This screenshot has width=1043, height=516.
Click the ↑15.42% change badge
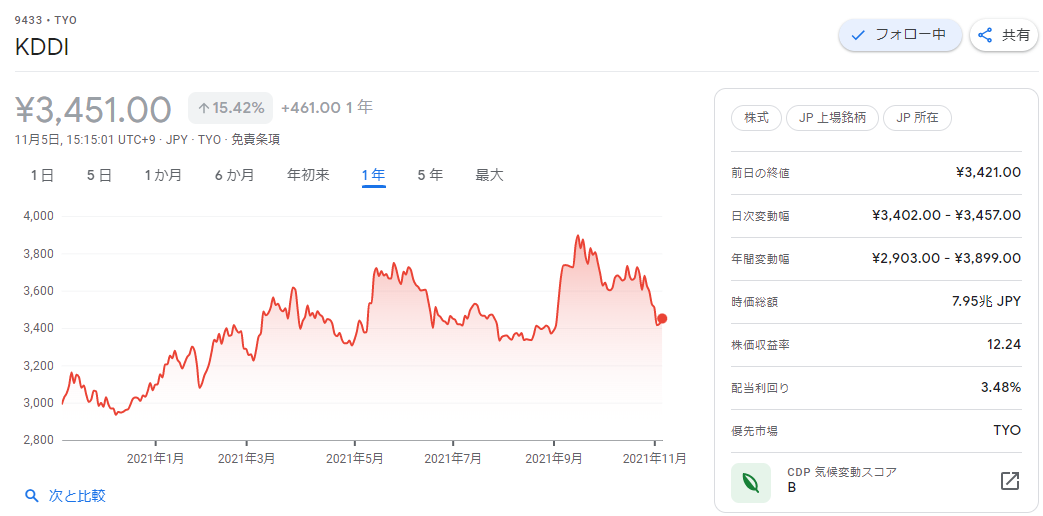[231, 108]
